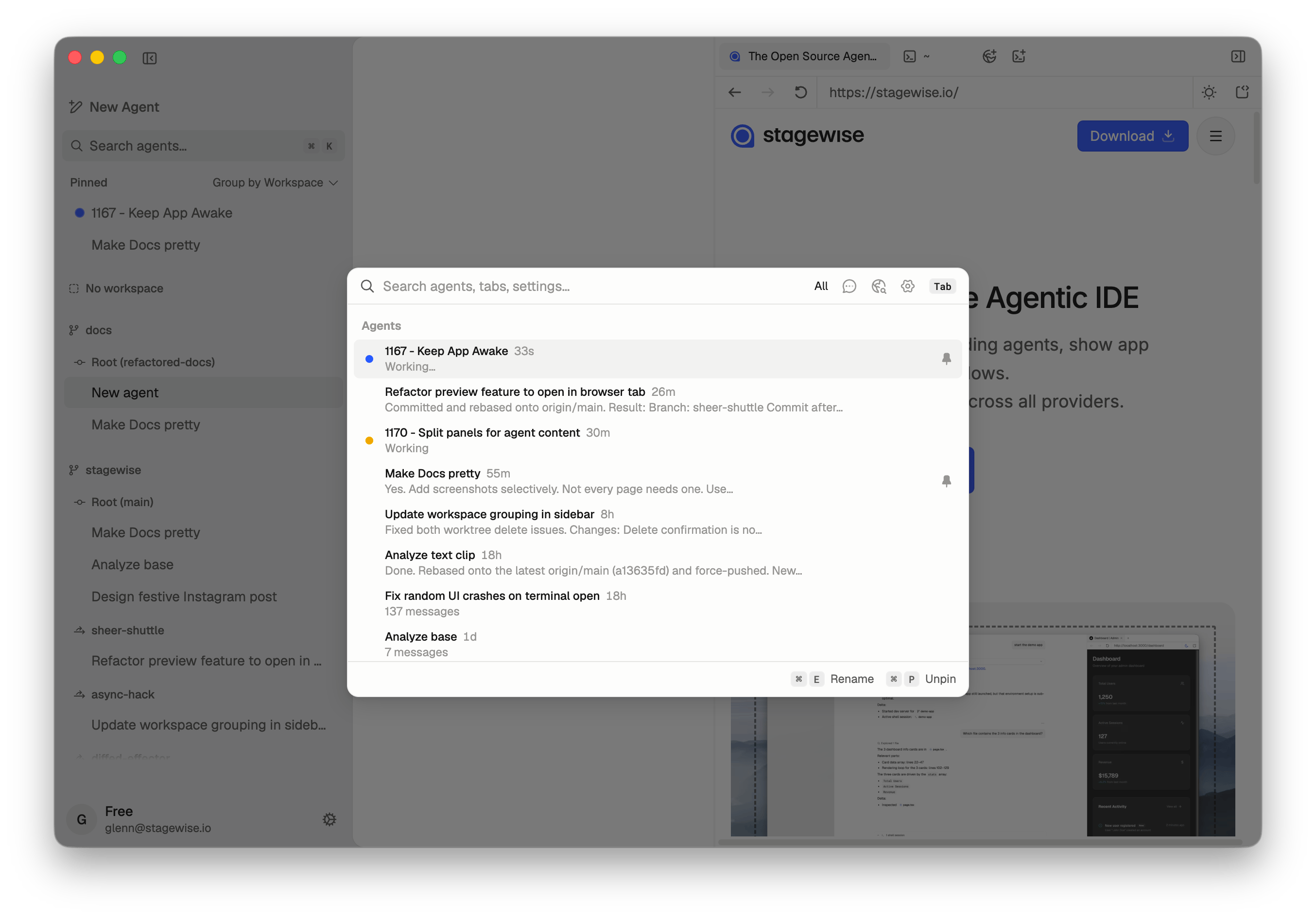1316x919 pixels.
Task: Go forward in the browser
Action: 767,92
